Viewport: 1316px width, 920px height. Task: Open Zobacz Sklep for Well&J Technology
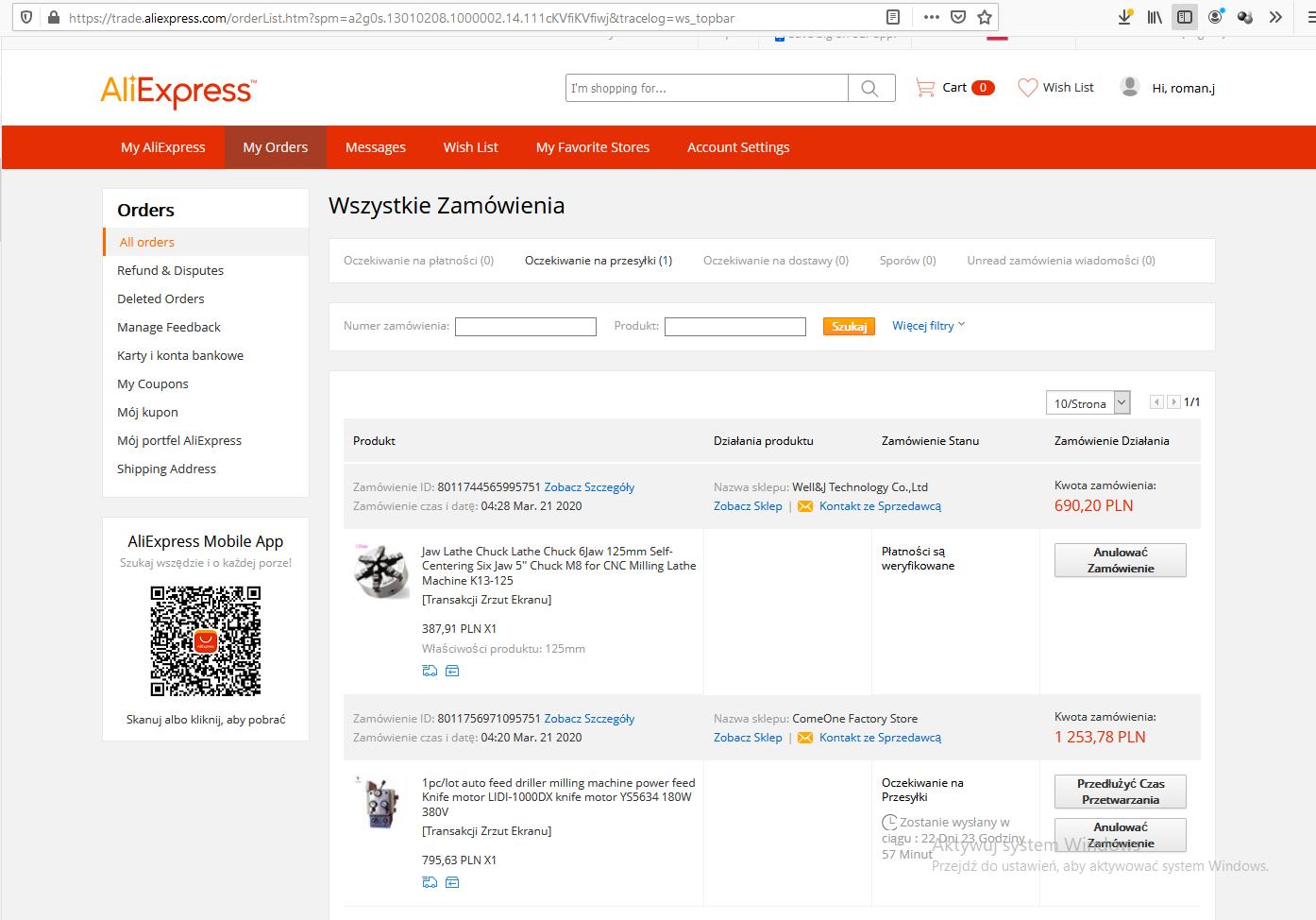748,506
